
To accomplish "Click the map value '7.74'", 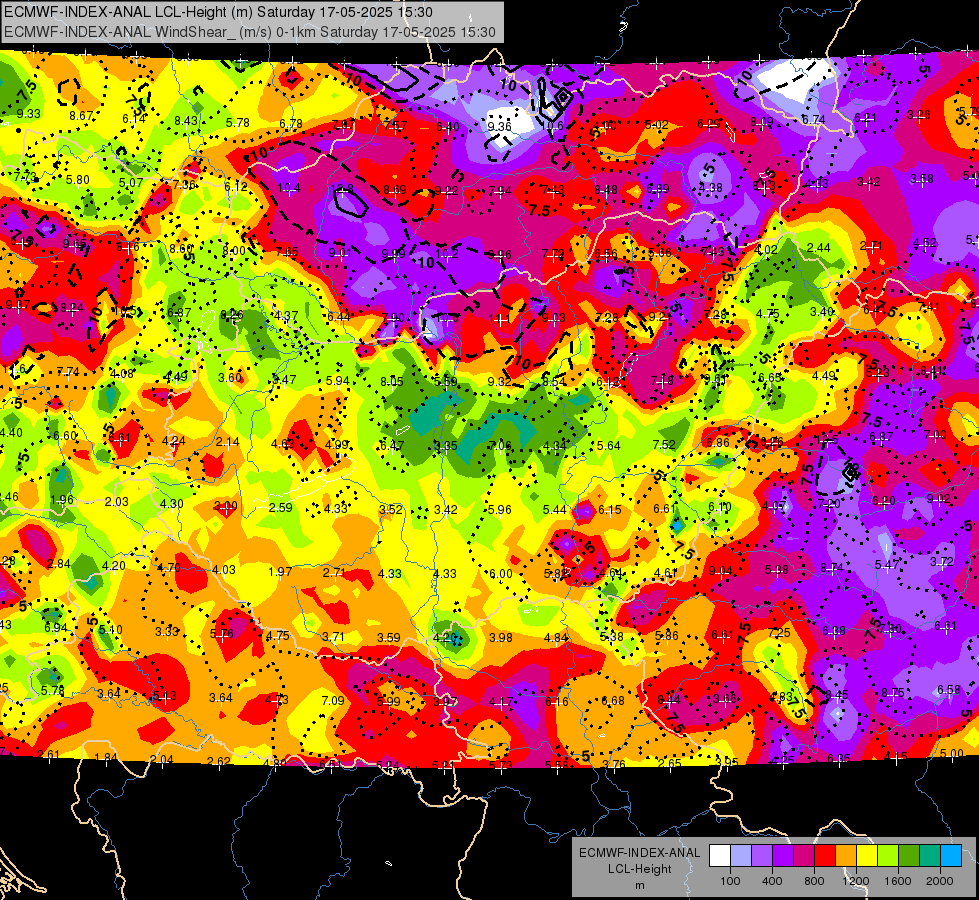I will [x=68, y=372].
